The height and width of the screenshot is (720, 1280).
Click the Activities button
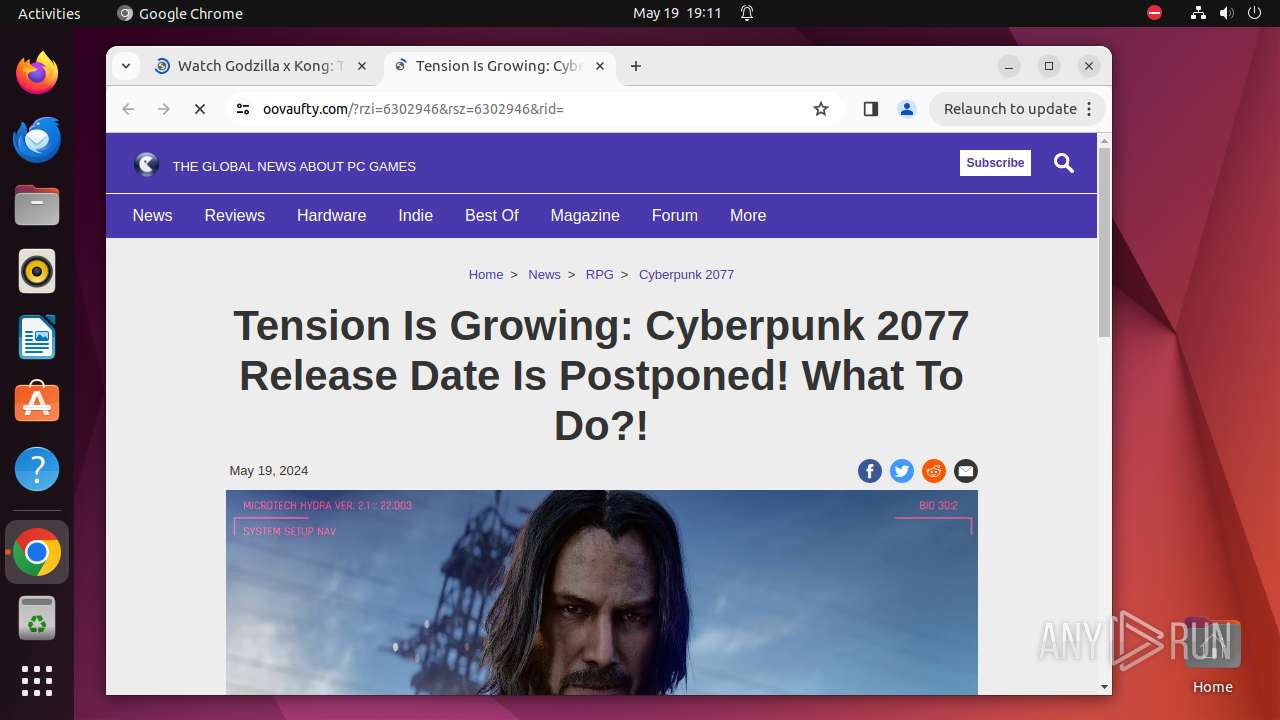[x=49, y=13]
